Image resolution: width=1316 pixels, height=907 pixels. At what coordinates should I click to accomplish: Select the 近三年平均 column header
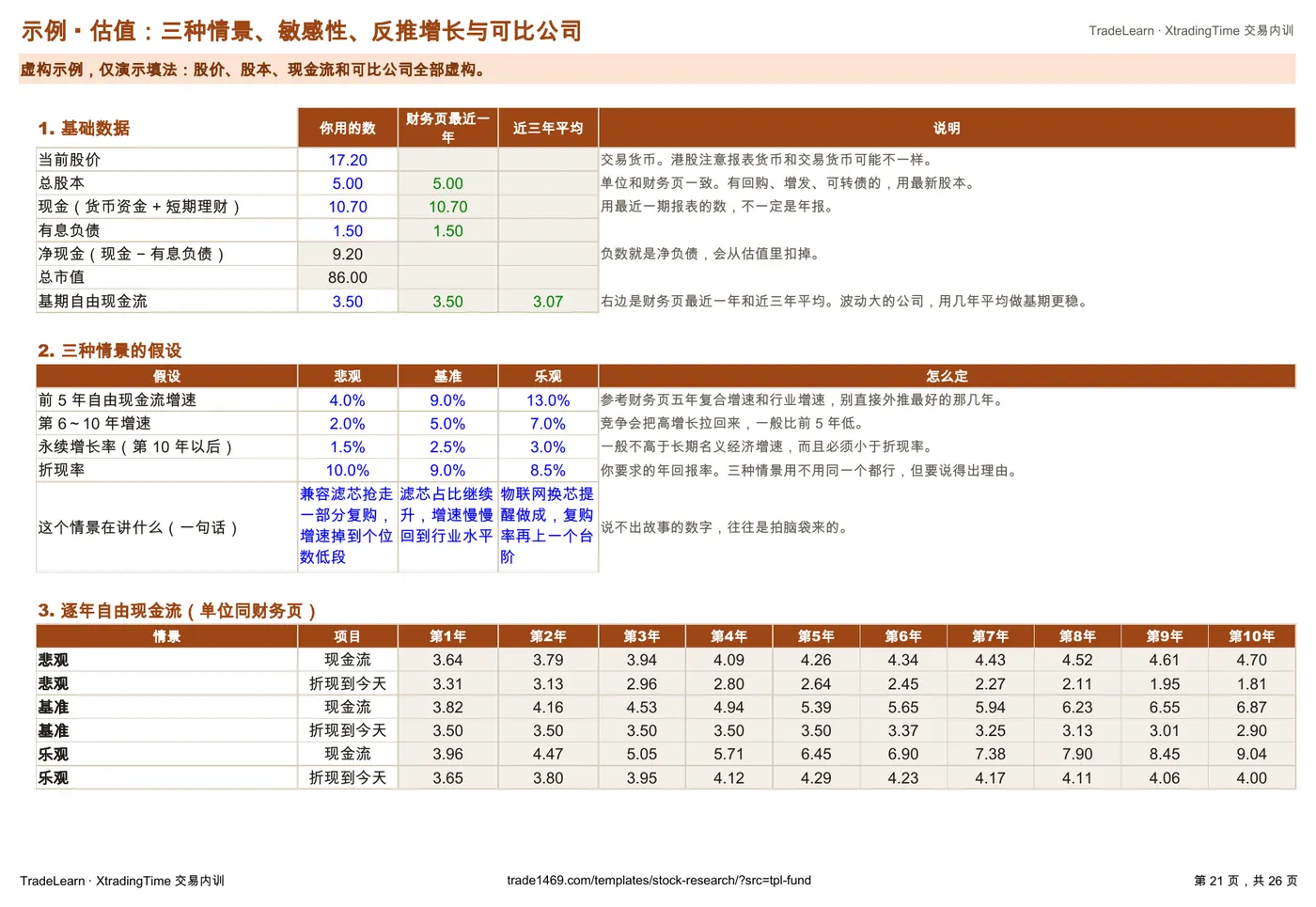548,128
